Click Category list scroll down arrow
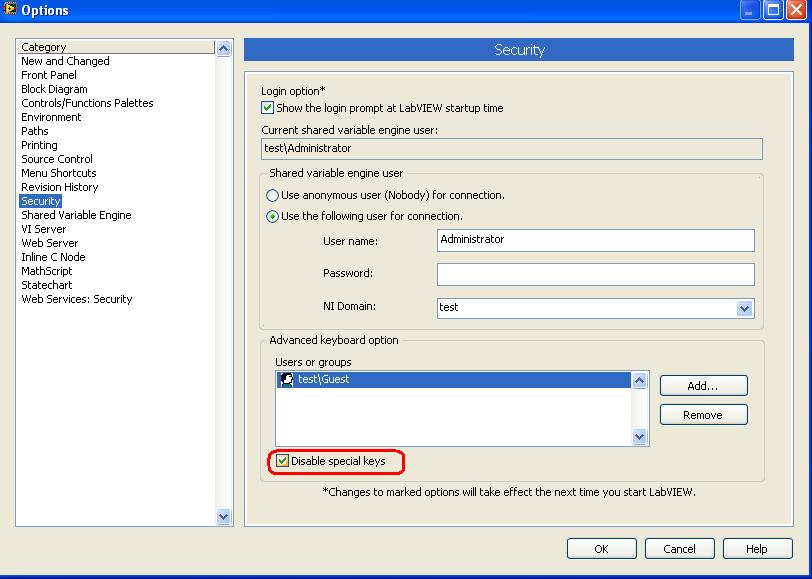The width and height of the screenshot is (812, 579). (x=223, y=516)
